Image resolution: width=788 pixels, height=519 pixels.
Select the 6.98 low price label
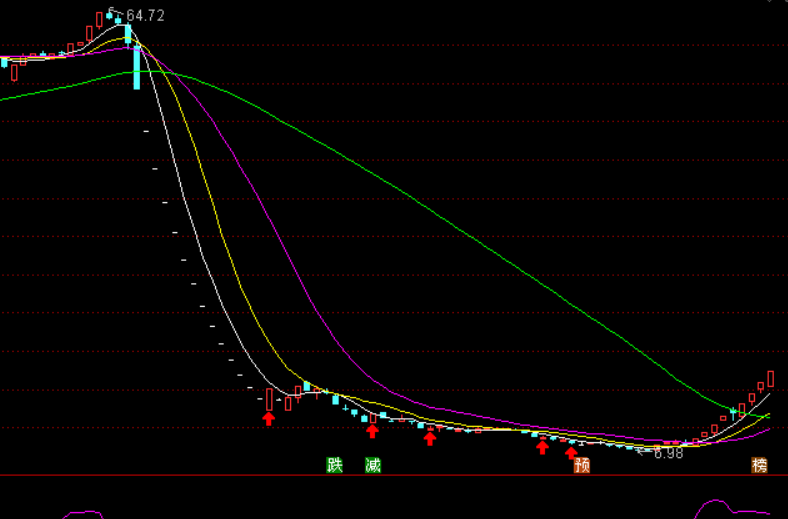(668, 453)
